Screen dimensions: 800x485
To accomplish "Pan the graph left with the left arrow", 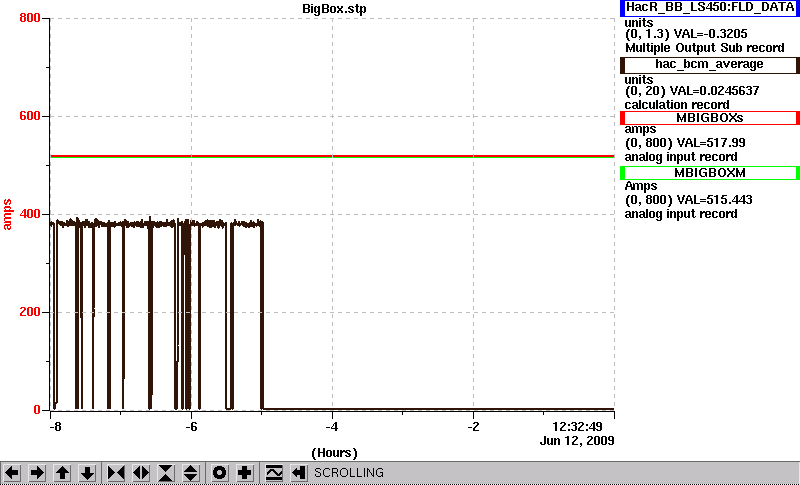I will [x=12, y=473].
